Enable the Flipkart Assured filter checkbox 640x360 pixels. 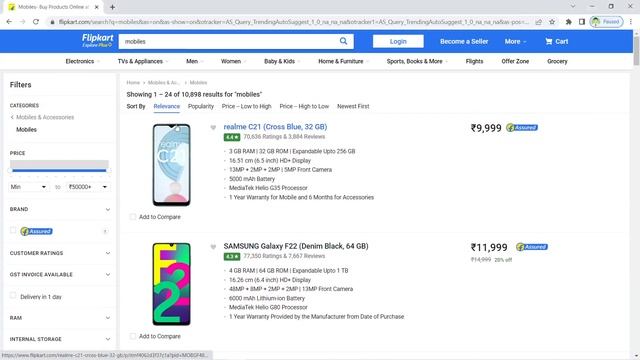[x=13, y=231]
